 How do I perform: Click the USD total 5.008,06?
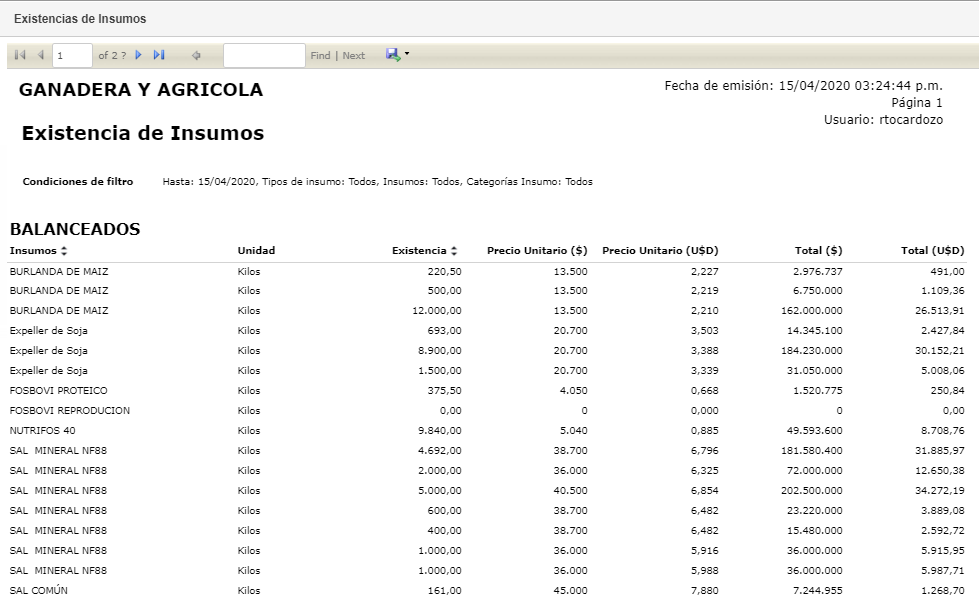coord(943,370)
